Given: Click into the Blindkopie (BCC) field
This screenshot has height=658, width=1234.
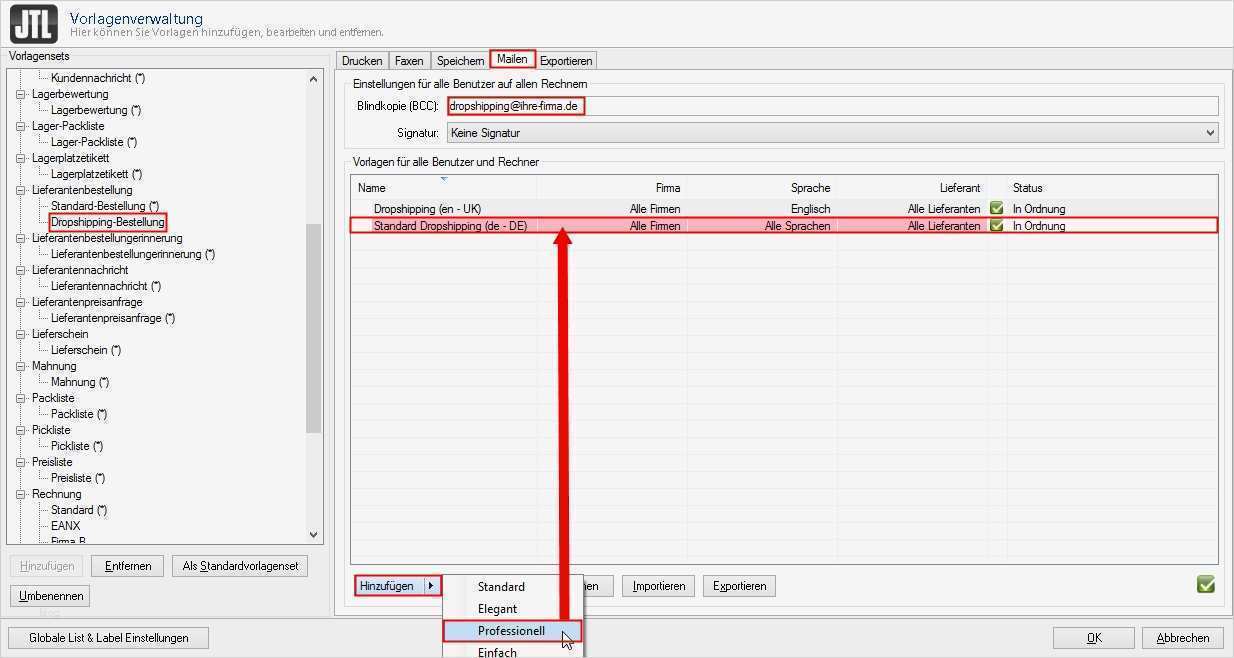Looking at the screenshot, I should [832, 106].
